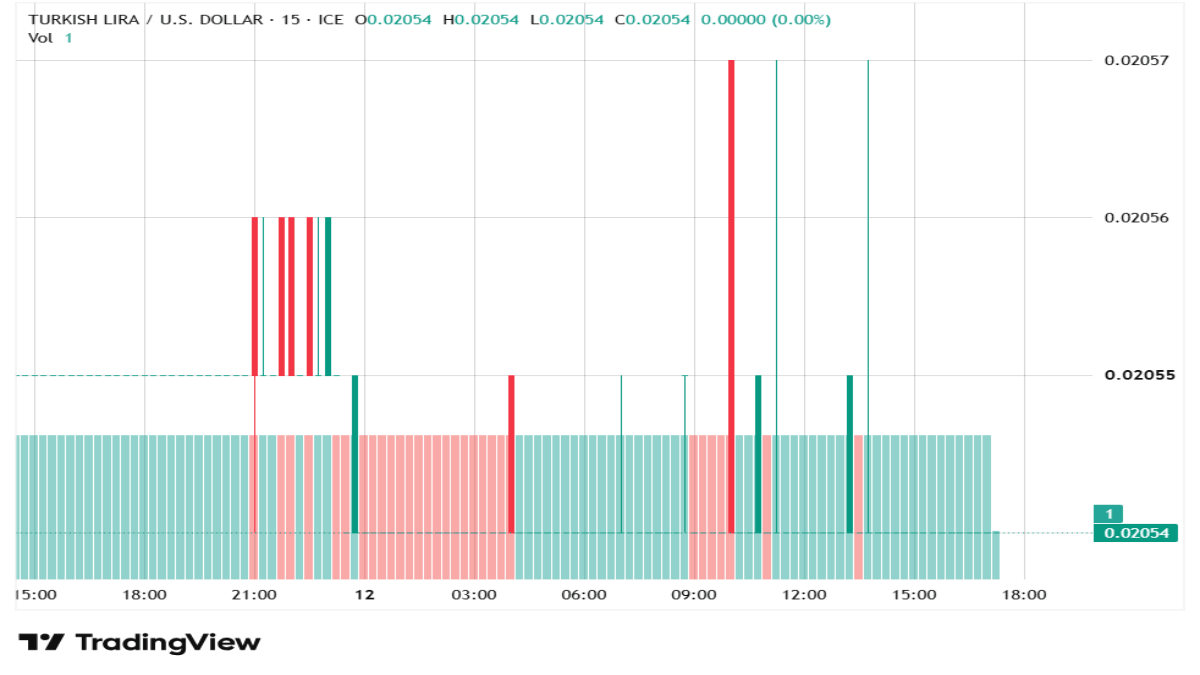Click the current price tag 0.02054

tap(1136, 533)
